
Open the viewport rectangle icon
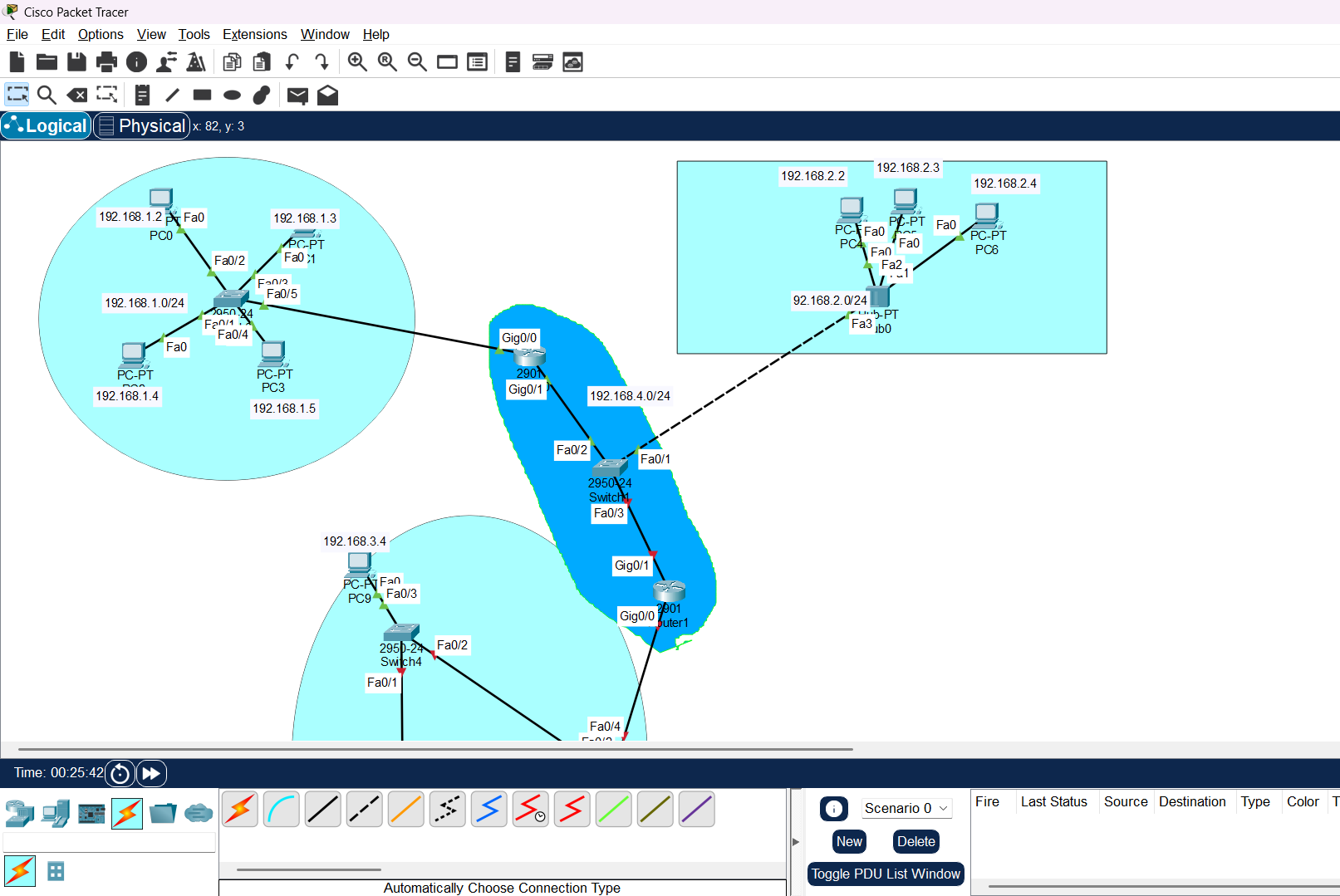click(x=447, y=62)
